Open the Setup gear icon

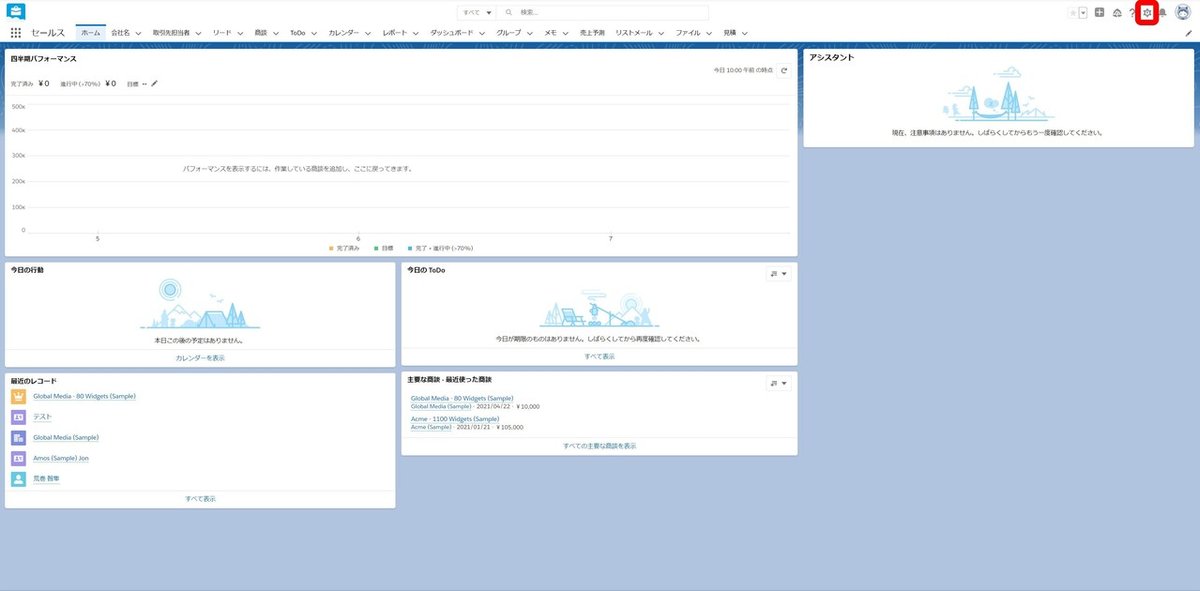pyautogui.click(x=1147, y=13)
